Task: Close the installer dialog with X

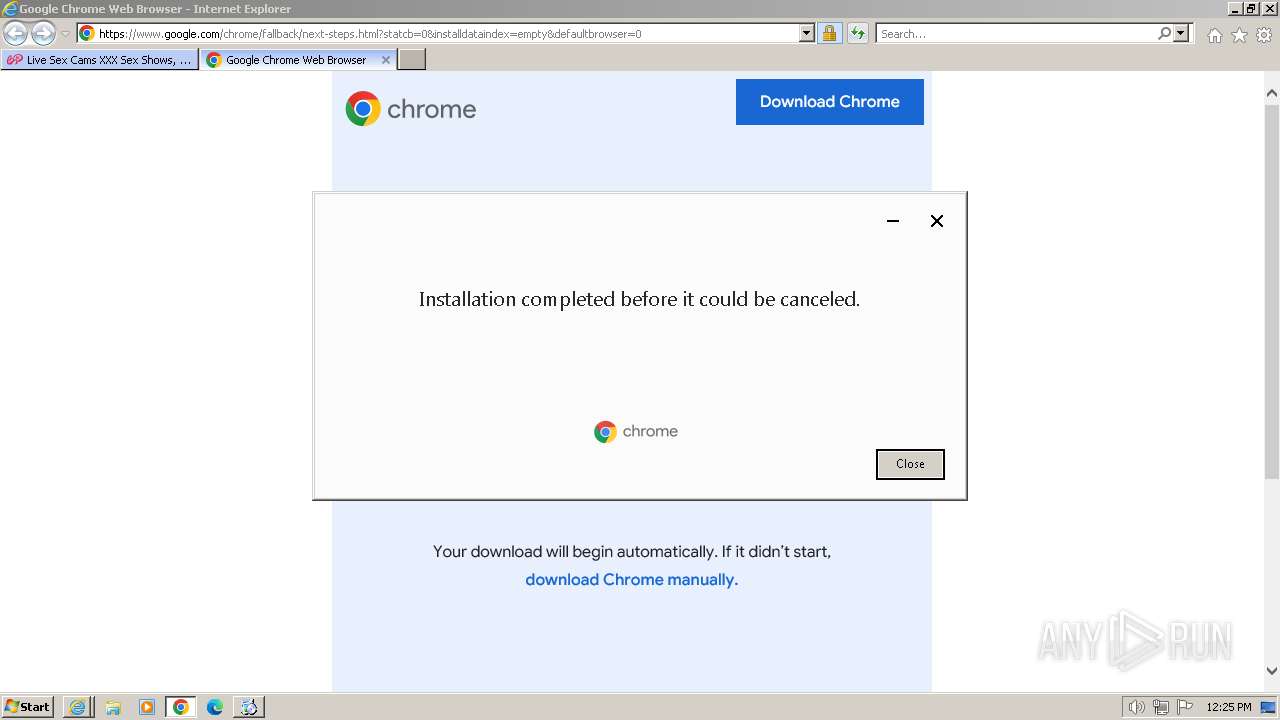Action: [x=937, y=221]
